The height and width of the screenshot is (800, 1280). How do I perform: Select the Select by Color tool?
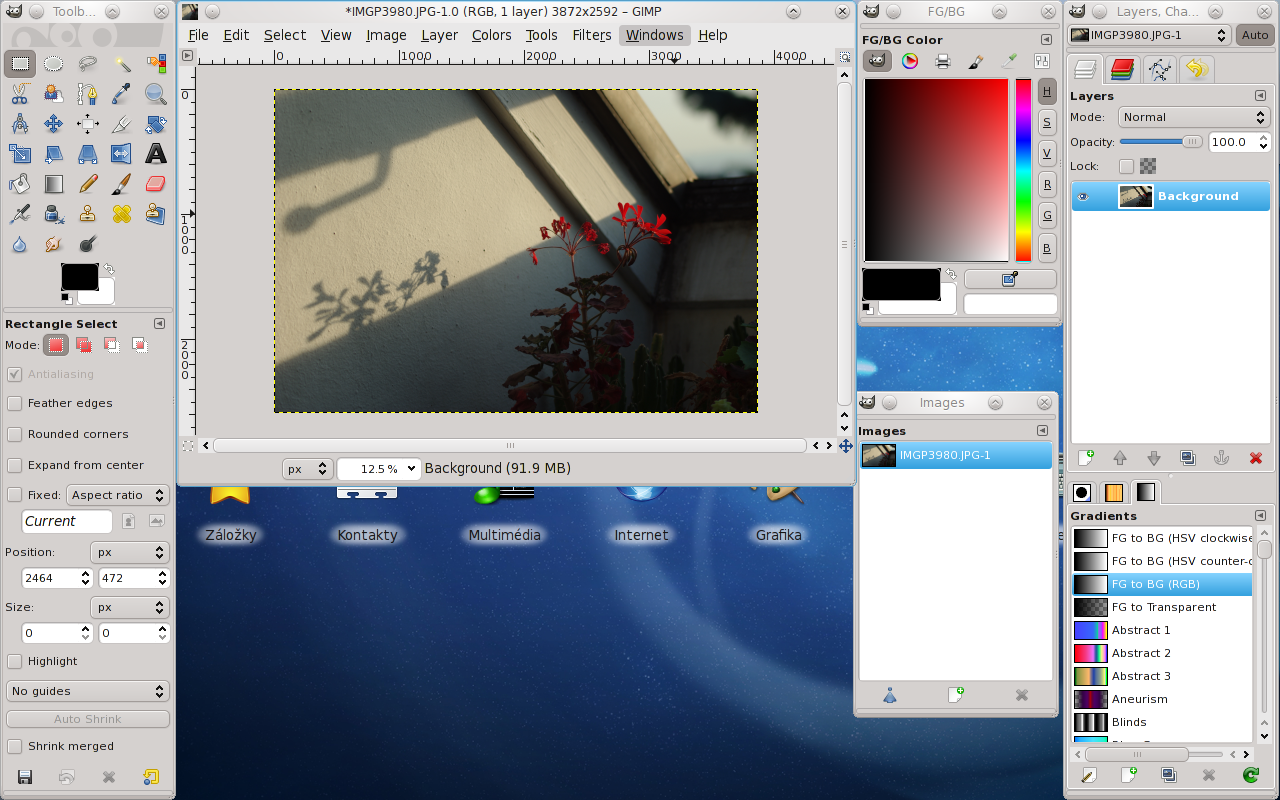(x=156, y=64)
